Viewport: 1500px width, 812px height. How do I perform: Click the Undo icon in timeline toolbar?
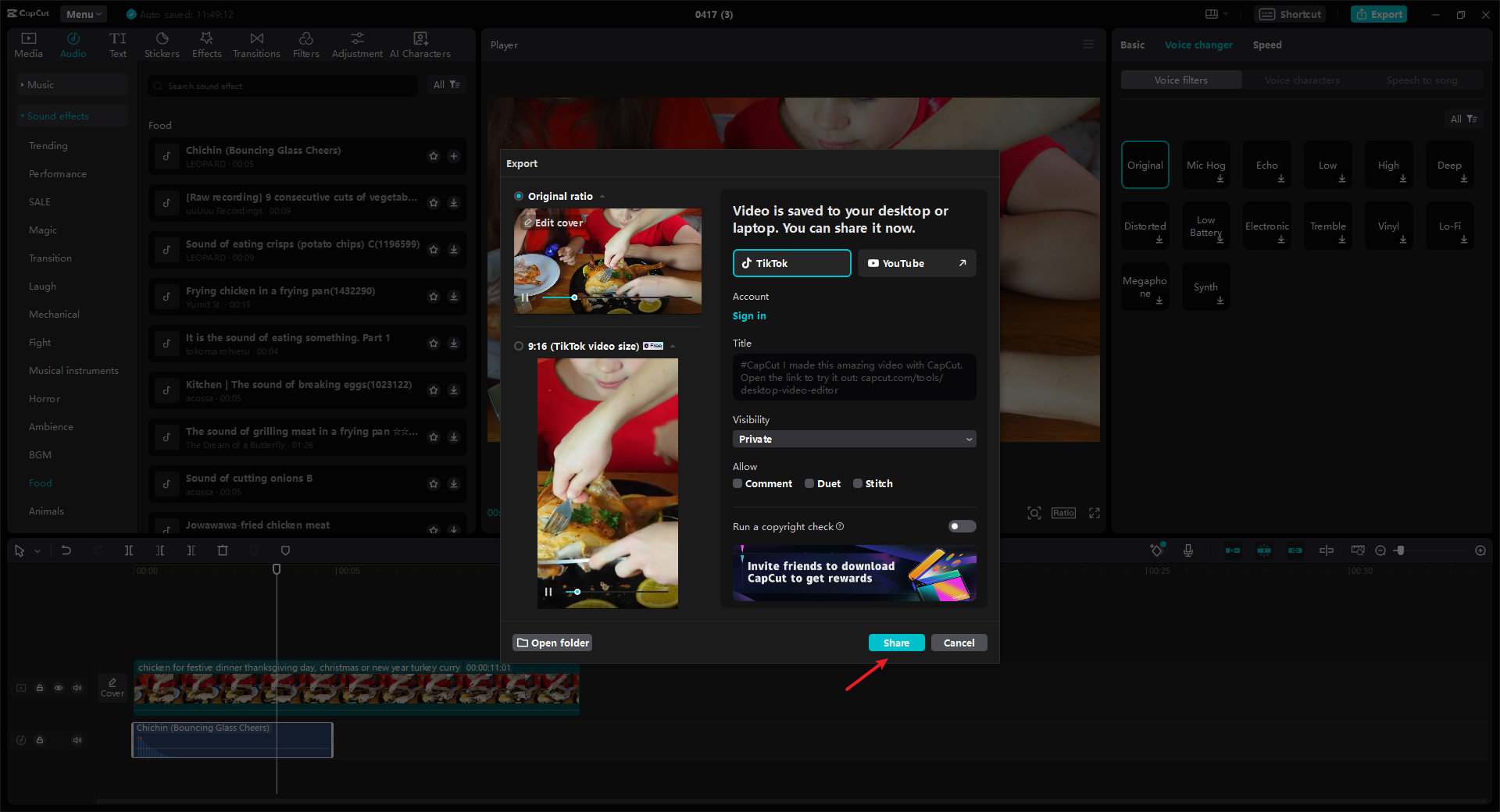(66, 550)
